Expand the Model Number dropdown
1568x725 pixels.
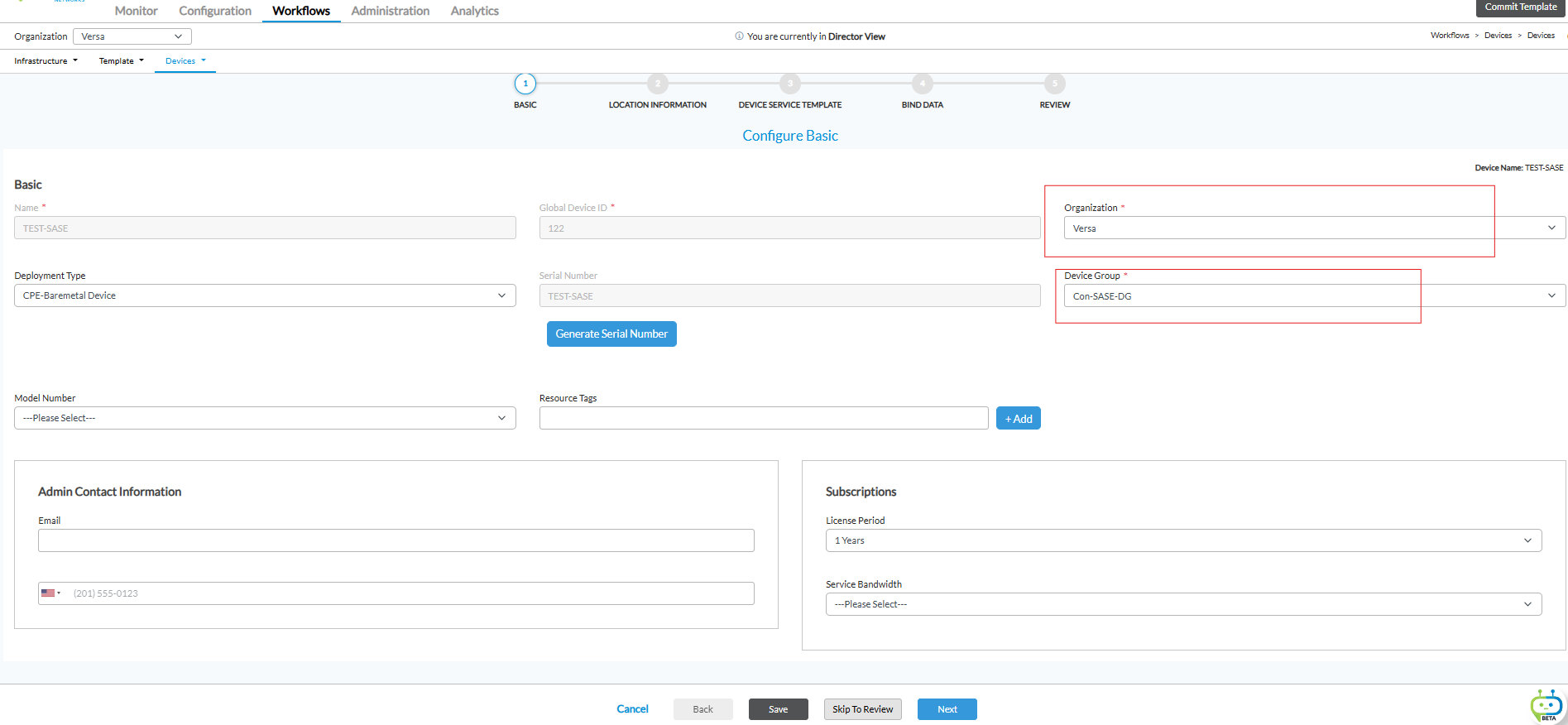265,418
